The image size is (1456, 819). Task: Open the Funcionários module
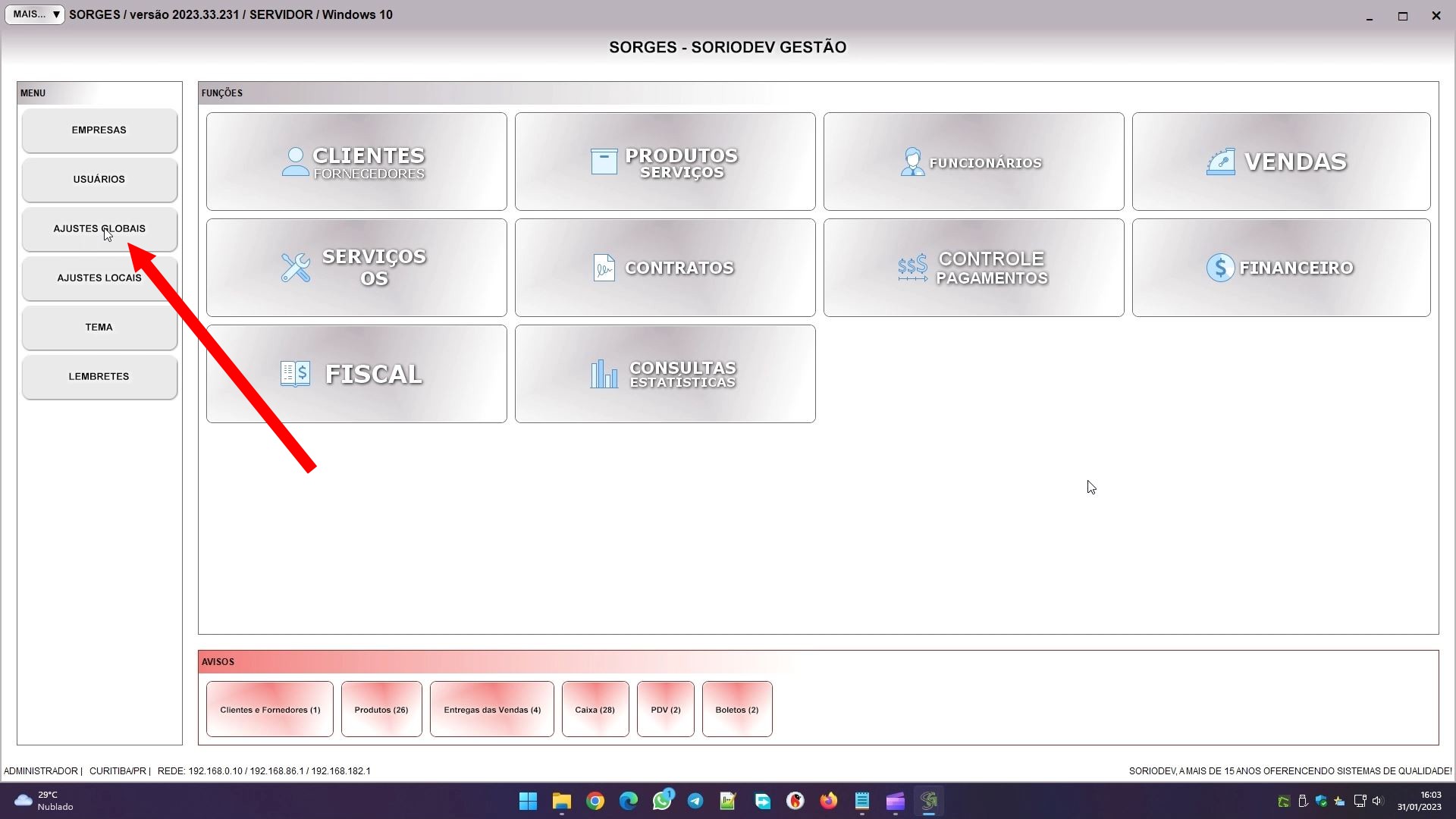[x=974, y=162]
